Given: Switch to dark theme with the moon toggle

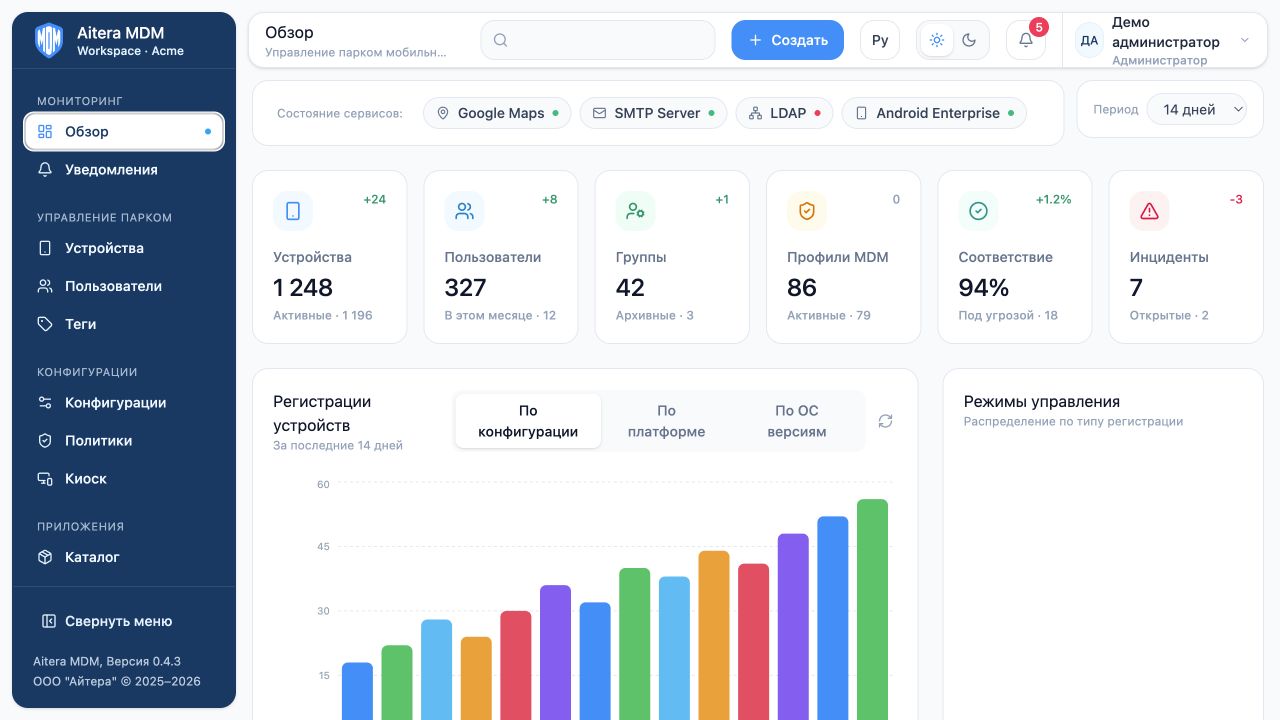Looking at the screenshot, I should coord(969,40).
